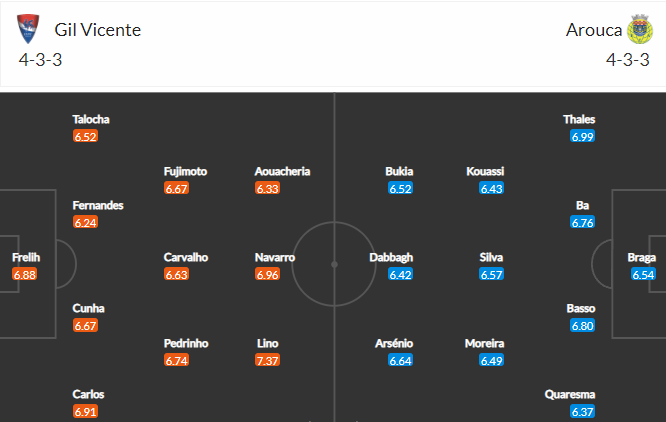Select player Navarro in midfield
This screenshot has height=422, width=666.
(x=275, y=257)
